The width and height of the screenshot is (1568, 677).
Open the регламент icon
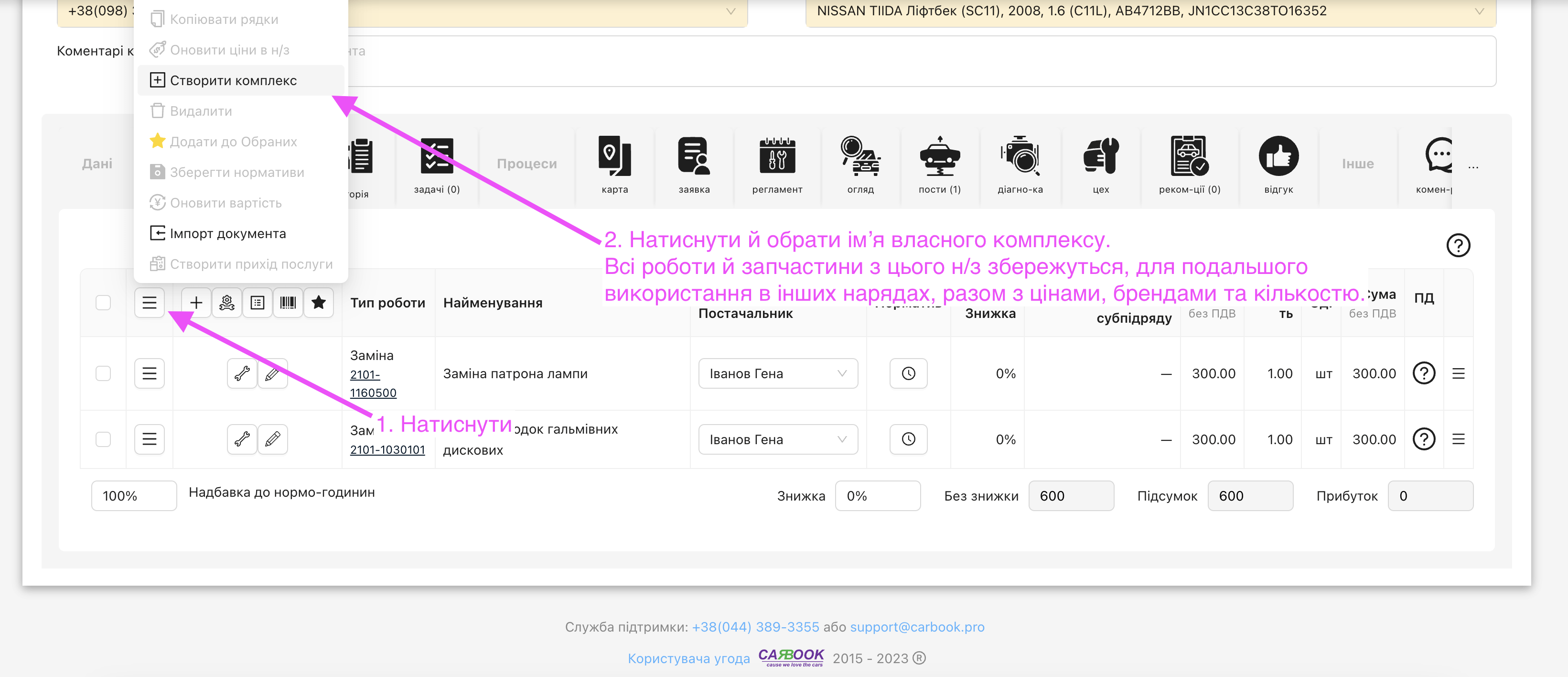tap(777, 157)
